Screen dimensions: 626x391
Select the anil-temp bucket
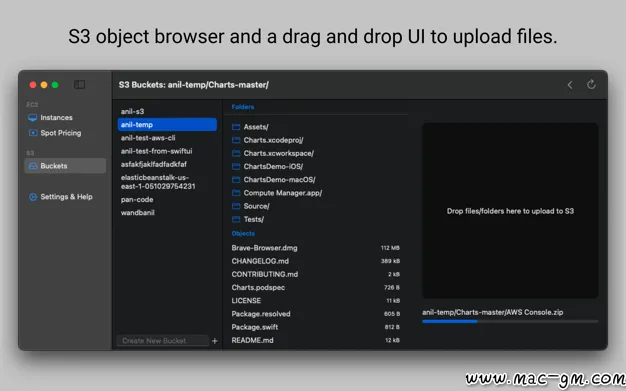pyautogui.click(x=167, y=125)
